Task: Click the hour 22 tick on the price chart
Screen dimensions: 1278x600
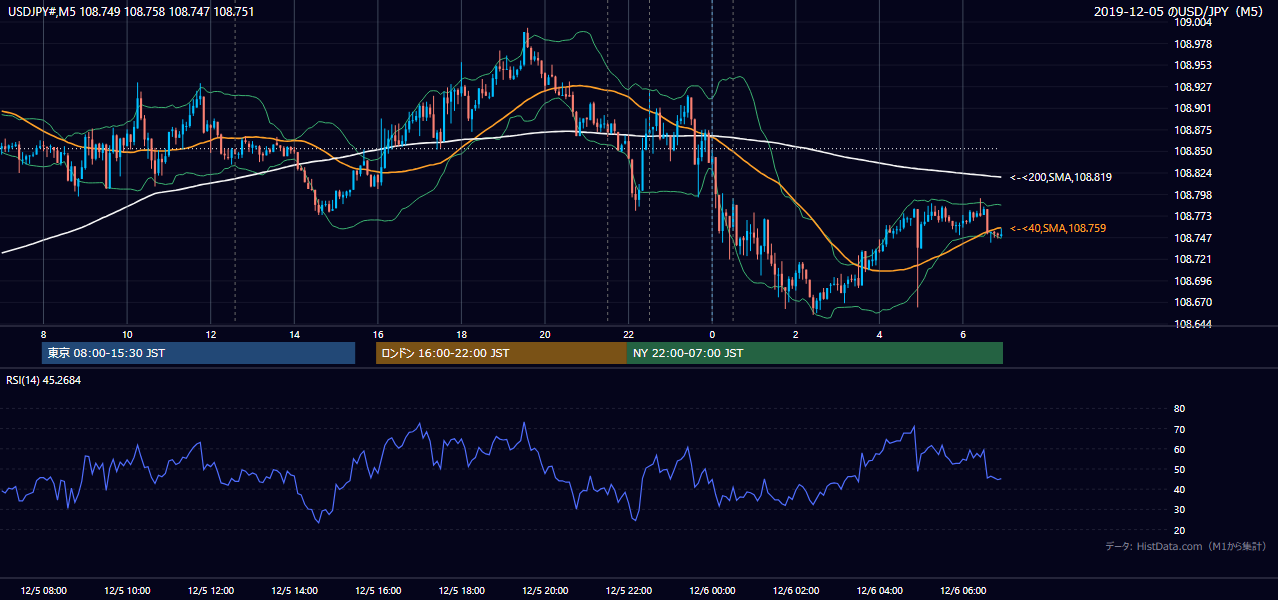Action: click(x=628, y=334)
